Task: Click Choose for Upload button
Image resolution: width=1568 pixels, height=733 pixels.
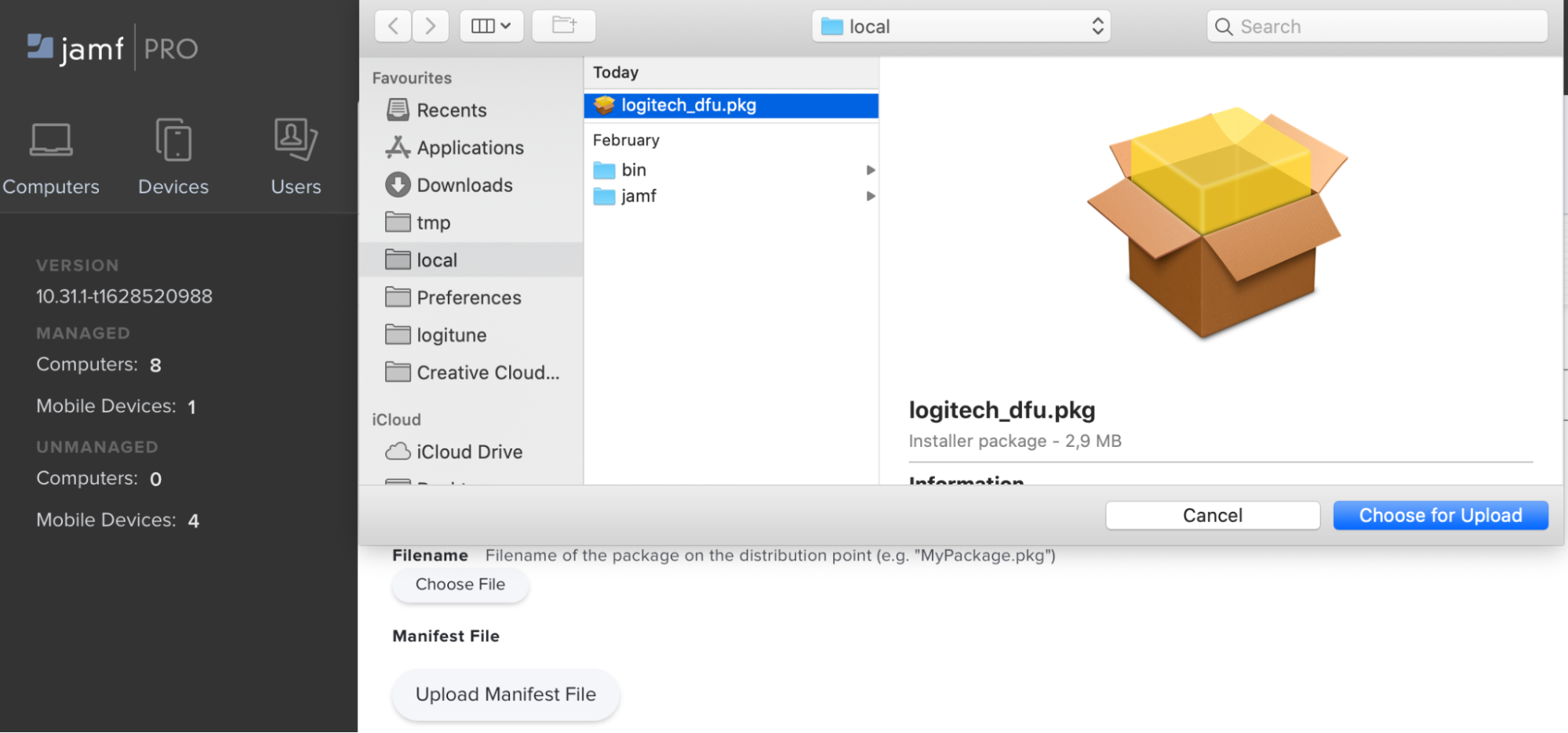Action: (x=1440, y=516)
